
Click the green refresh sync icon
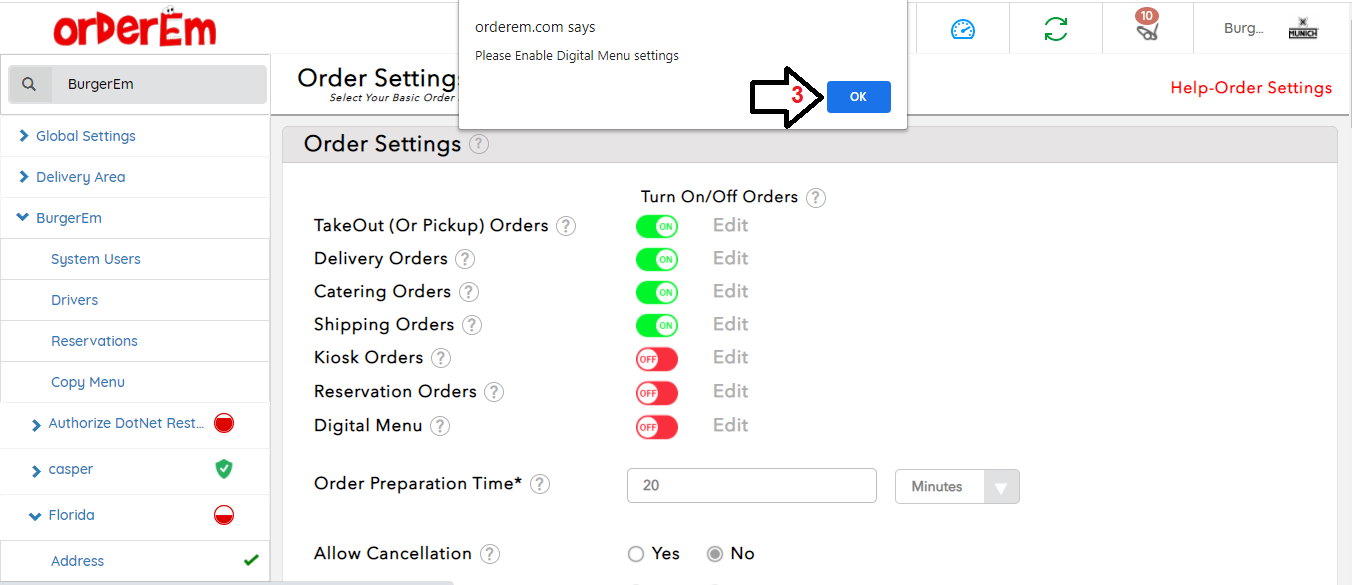1055,29
